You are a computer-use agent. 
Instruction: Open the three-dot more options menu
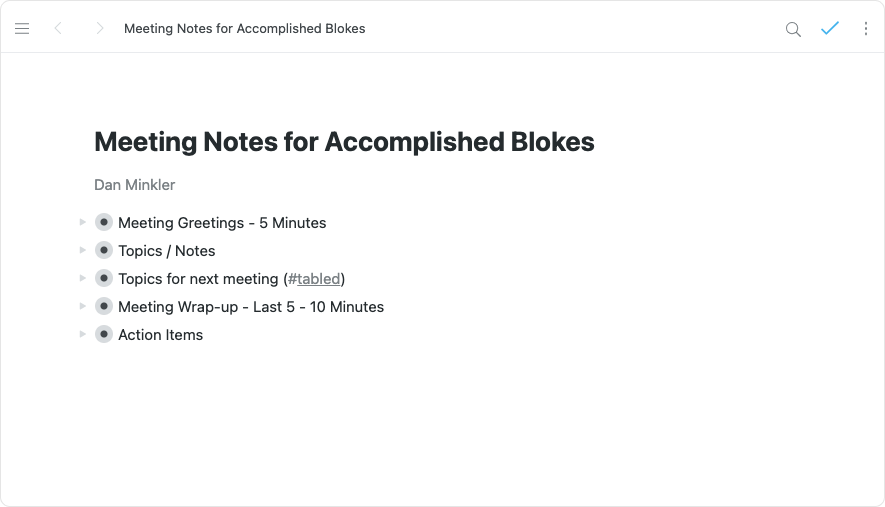pyautogui.click(x=866, y=29)
